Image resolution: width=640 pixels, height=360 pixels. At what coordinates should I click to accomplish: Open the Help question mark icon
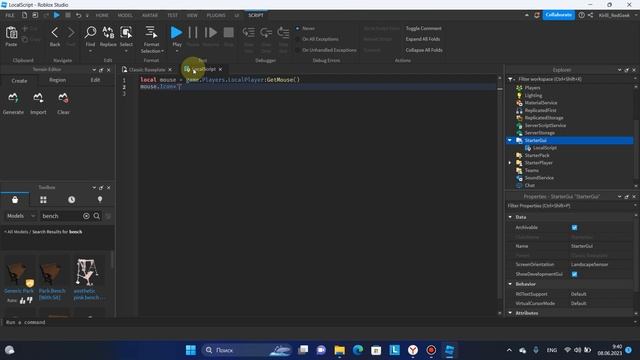pos(581,15)
